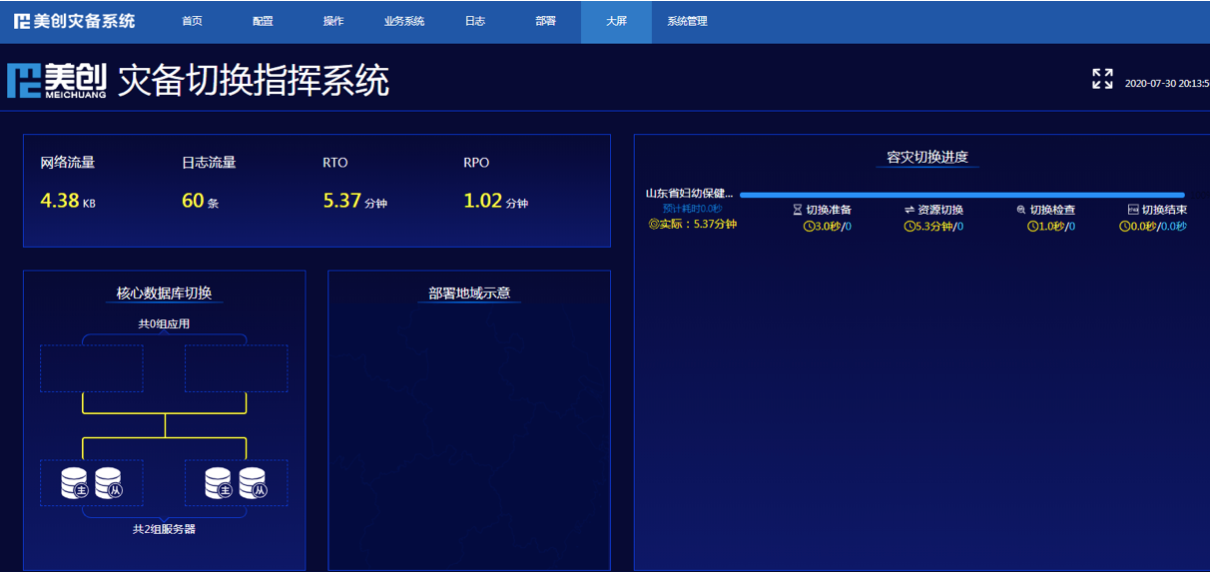
Task: Click the hourglass icon beside 切换准备
Action: (797, 210)
